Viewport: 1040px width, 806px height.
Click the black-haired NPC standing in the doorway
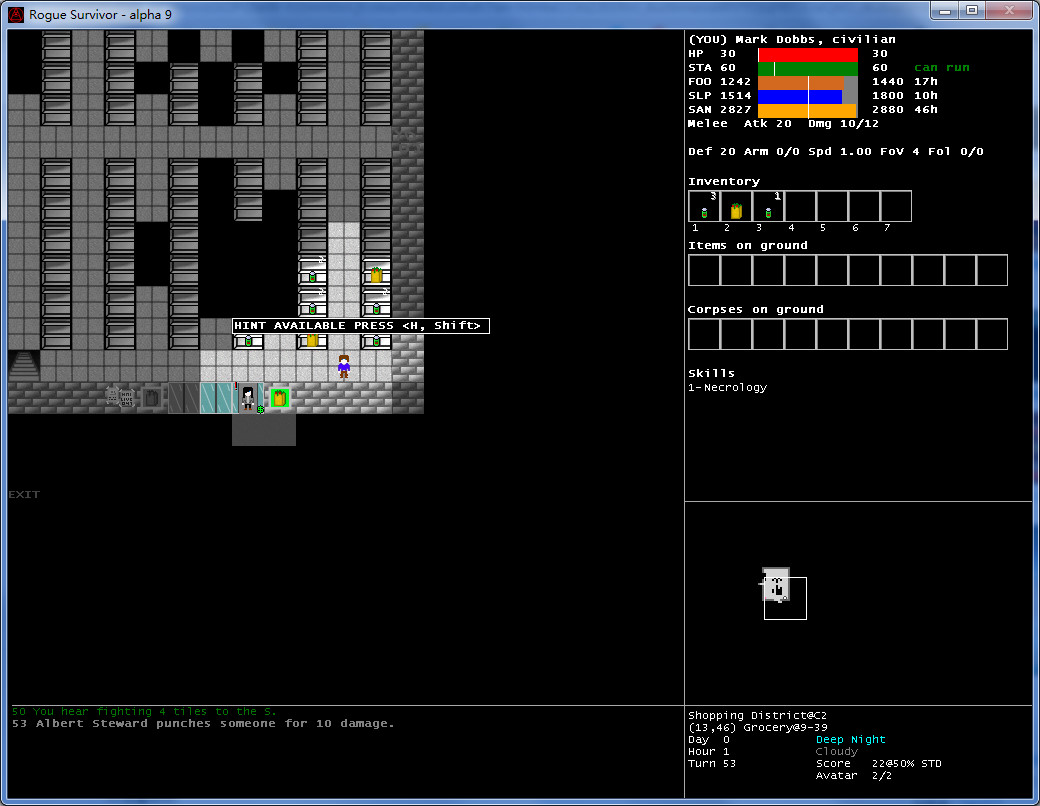coord(248,397)
